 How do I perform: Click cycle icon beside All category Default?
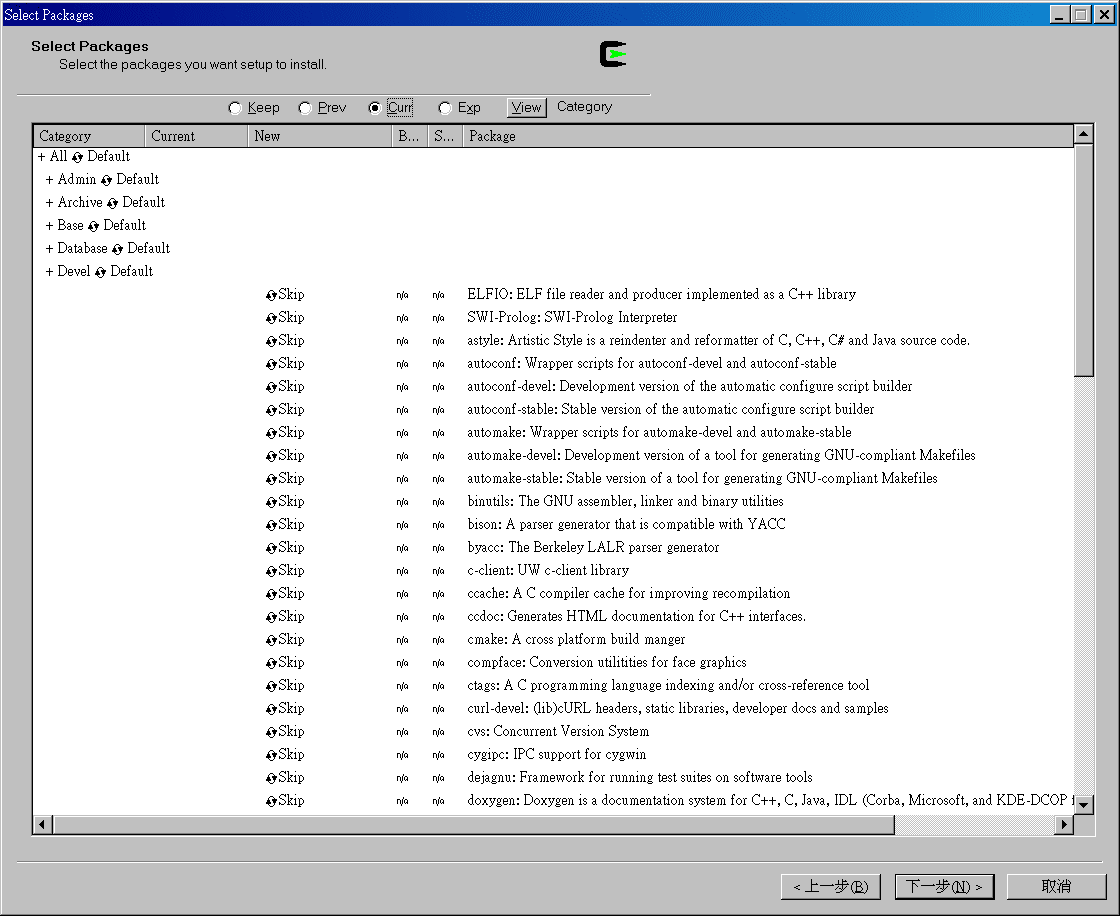[x=77, y=157]
